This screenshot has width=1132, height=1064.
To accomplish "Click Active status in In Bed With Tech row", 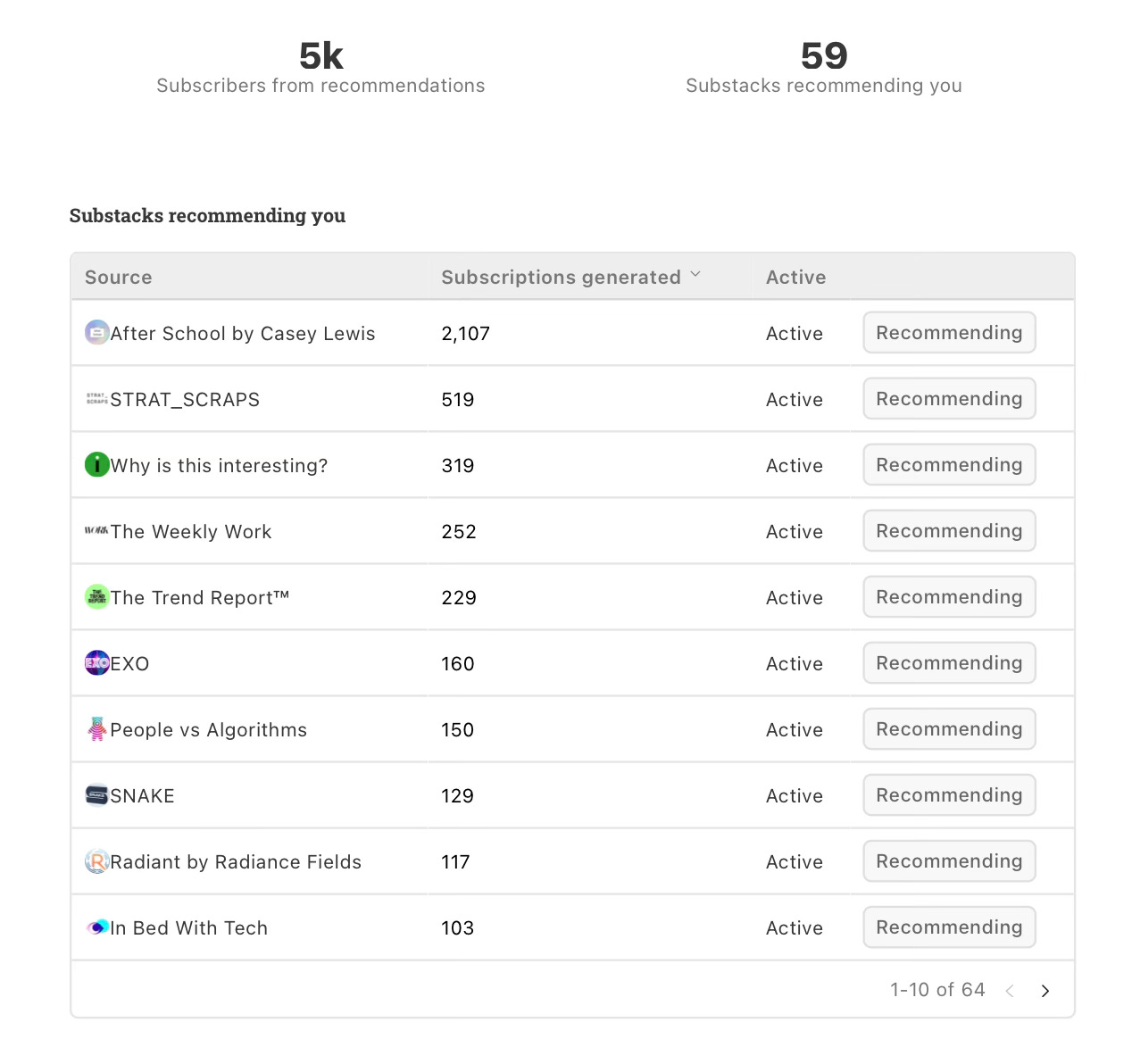I will click(795, 928).
